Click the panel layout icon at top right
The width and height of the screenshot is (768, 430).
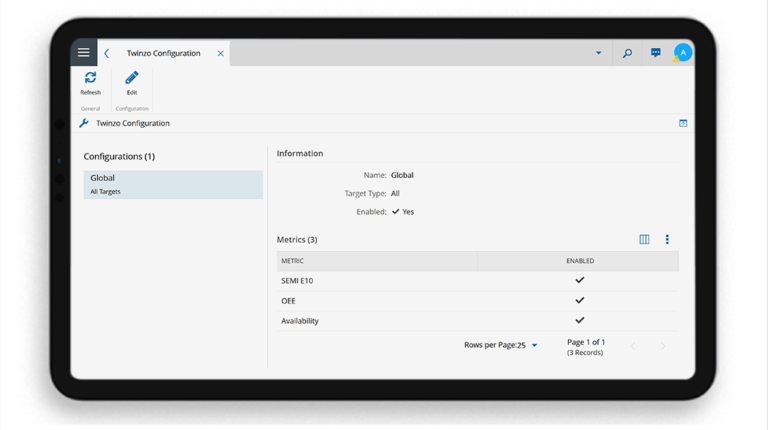point(683,123)
